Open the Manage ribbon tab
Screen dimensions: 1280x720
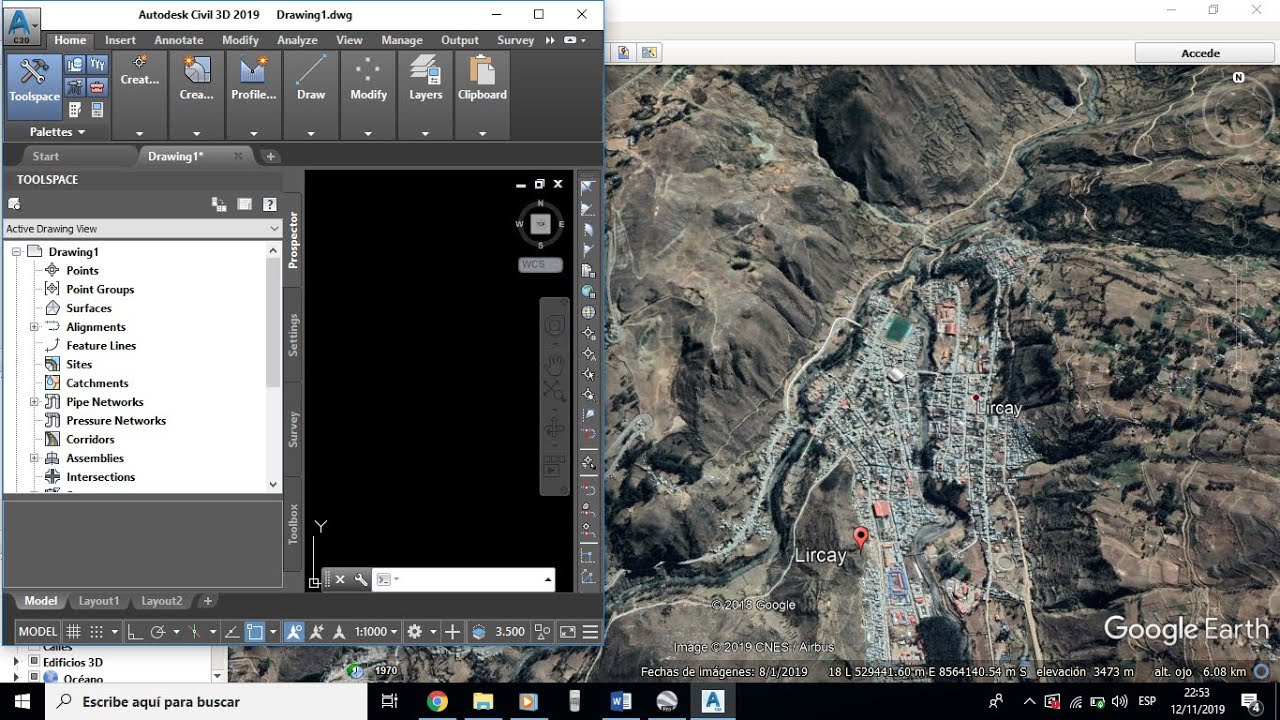coord(402,40)
